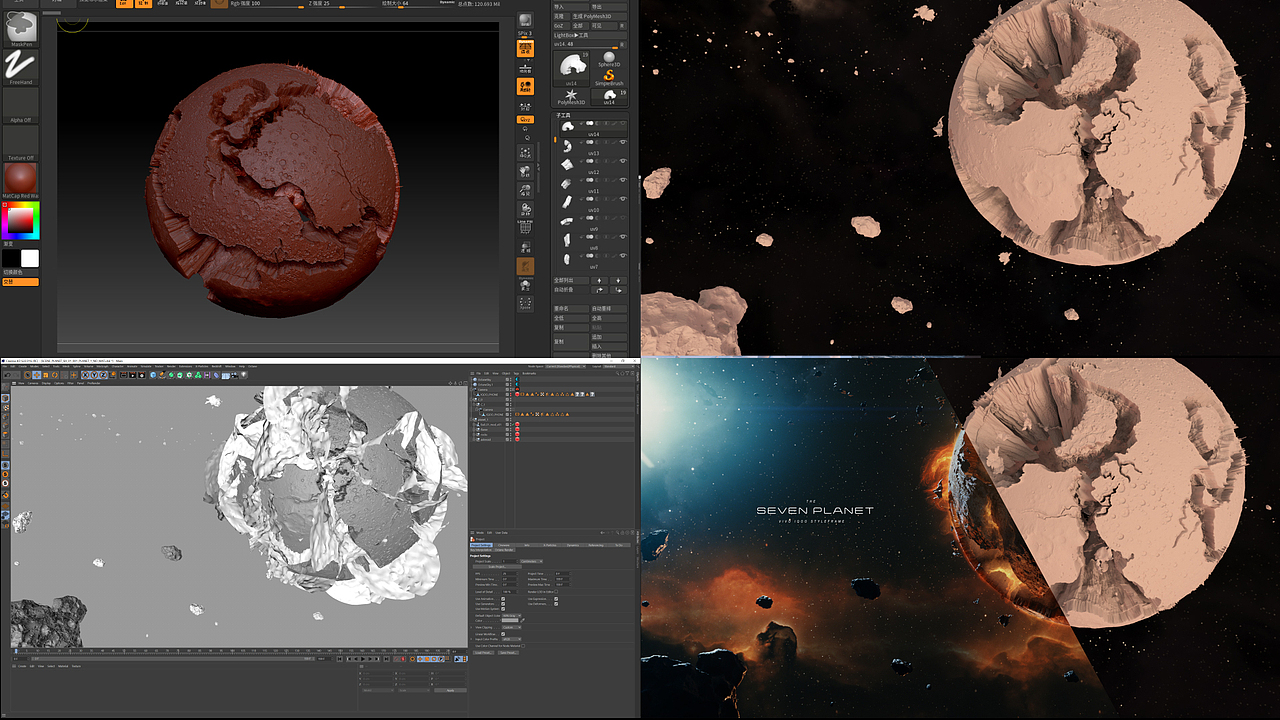This screenshot has height=720, width=1280.
Task: Click 全部列出 (List All) subtool button
Action: tap(570, 280)
